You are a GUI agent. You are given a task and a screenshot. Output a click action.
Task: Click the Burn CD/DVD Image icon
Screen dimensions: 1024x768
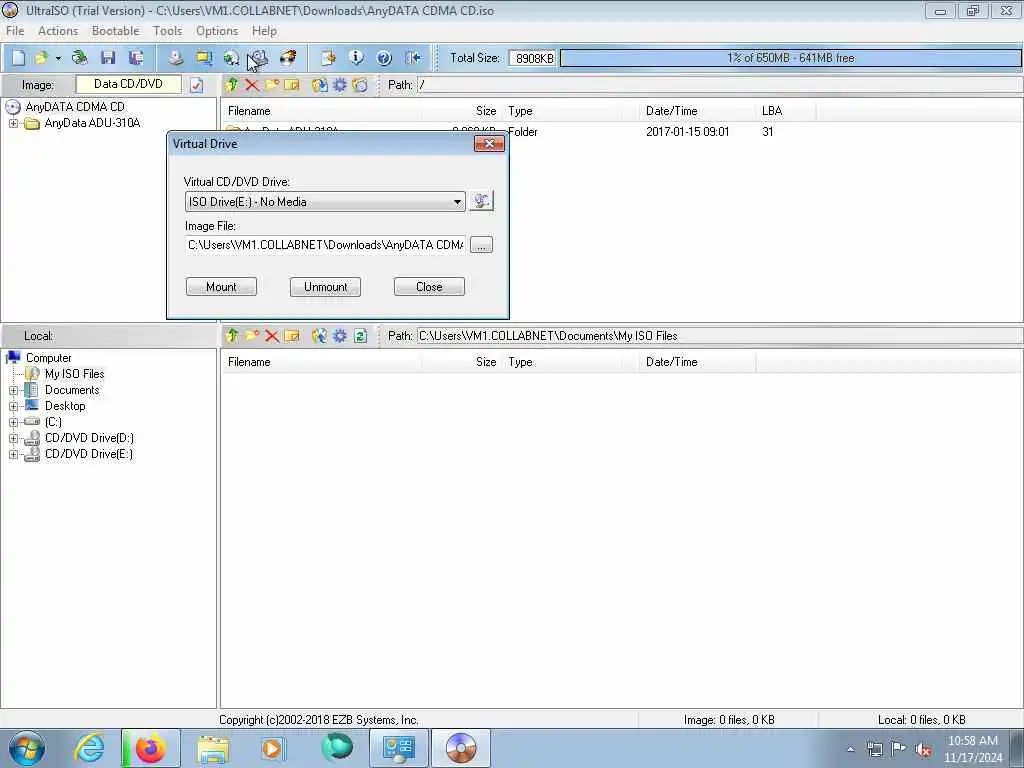click(287, 57)
